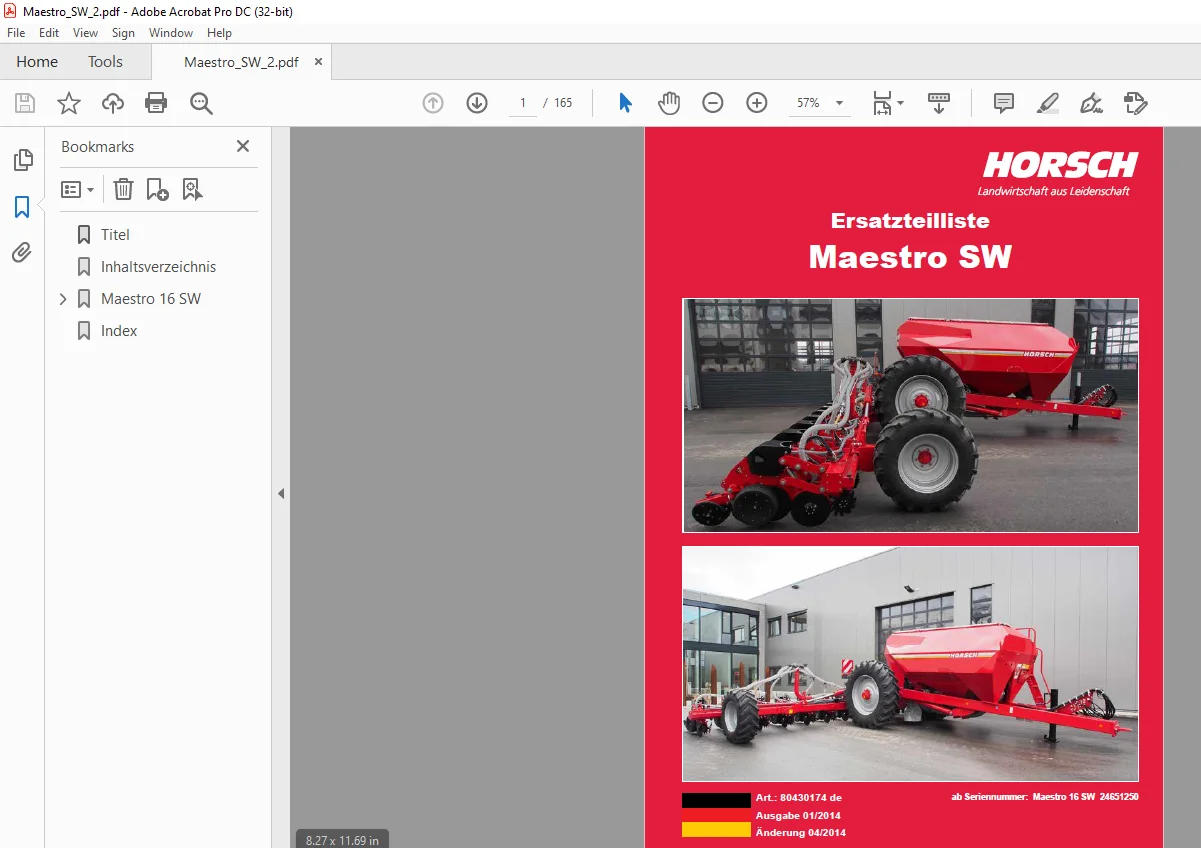
Task: Close the Bookmarks panel
Action: click(242, 146)
